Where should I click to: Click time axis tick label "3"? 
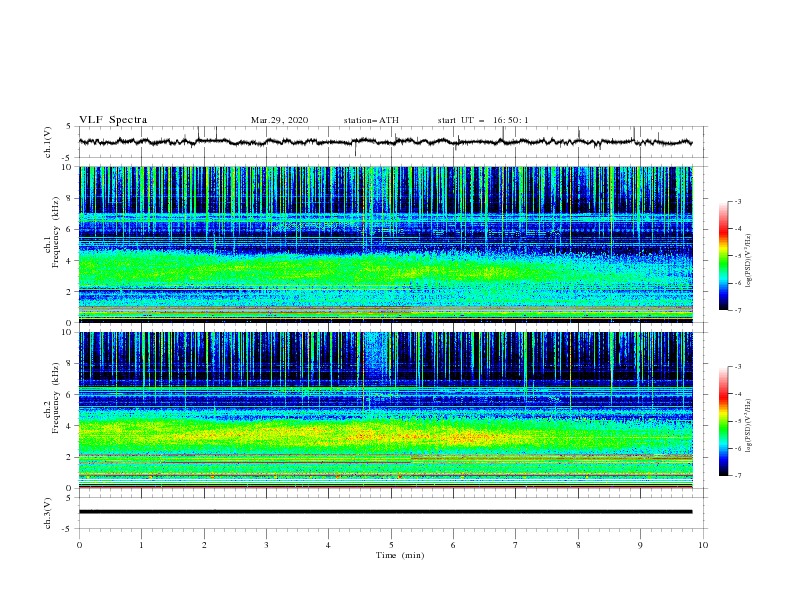point(266,545)
